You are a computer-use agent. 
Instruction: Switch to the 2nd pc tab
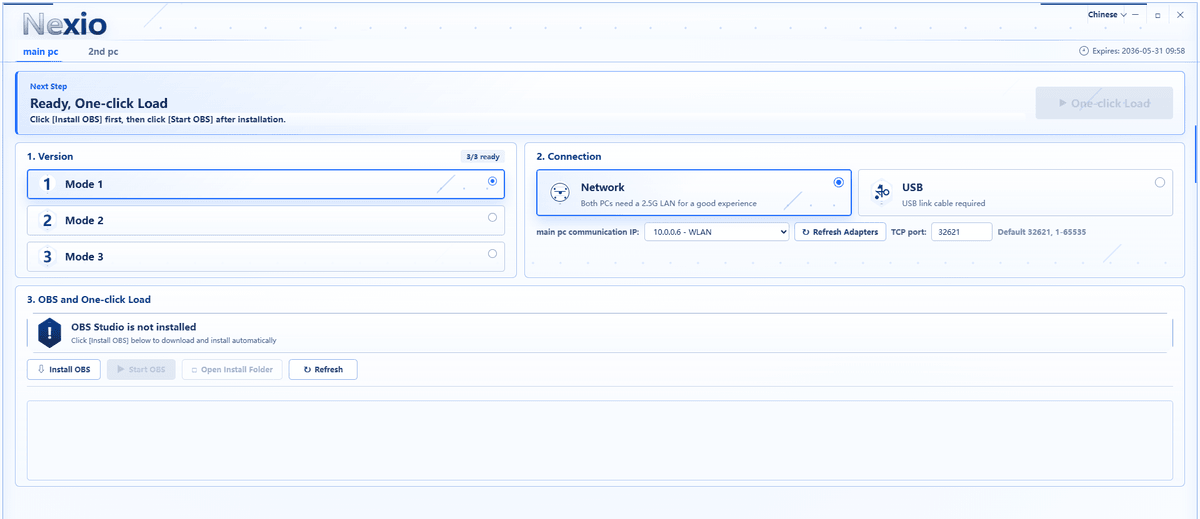click(x=103, y=51)
